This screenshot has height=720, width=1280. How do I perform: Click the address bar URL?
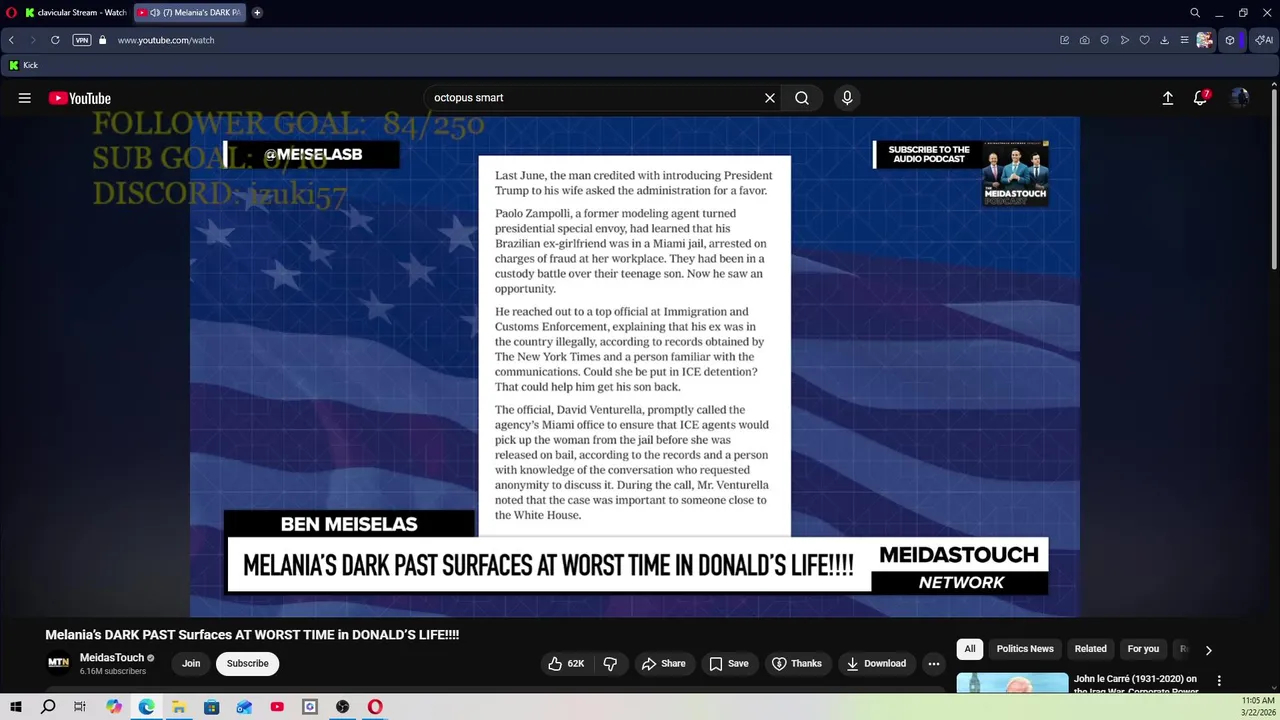click(x=166, y=40)
